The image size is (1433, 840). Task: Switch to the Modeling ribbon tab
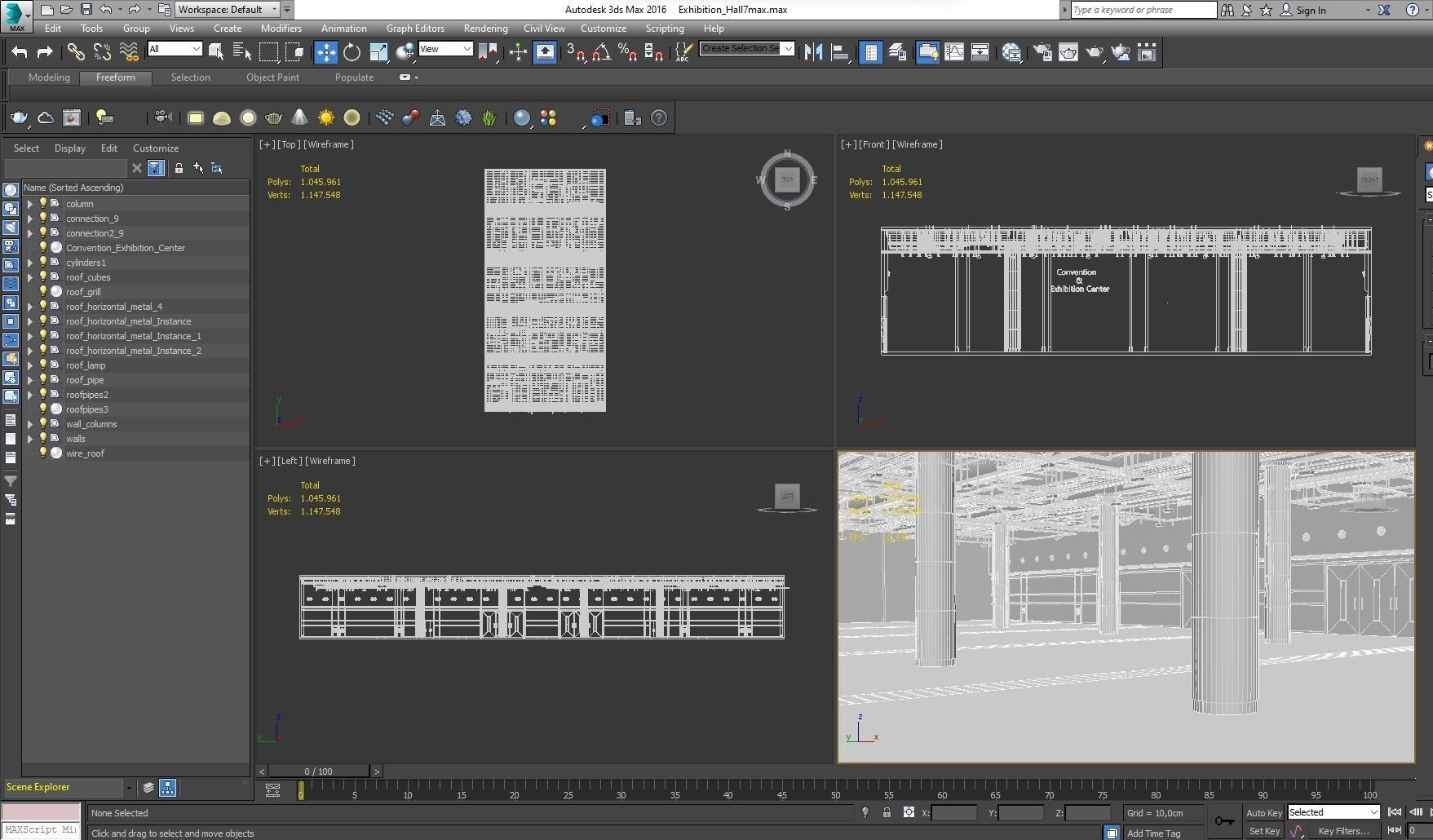49,77
